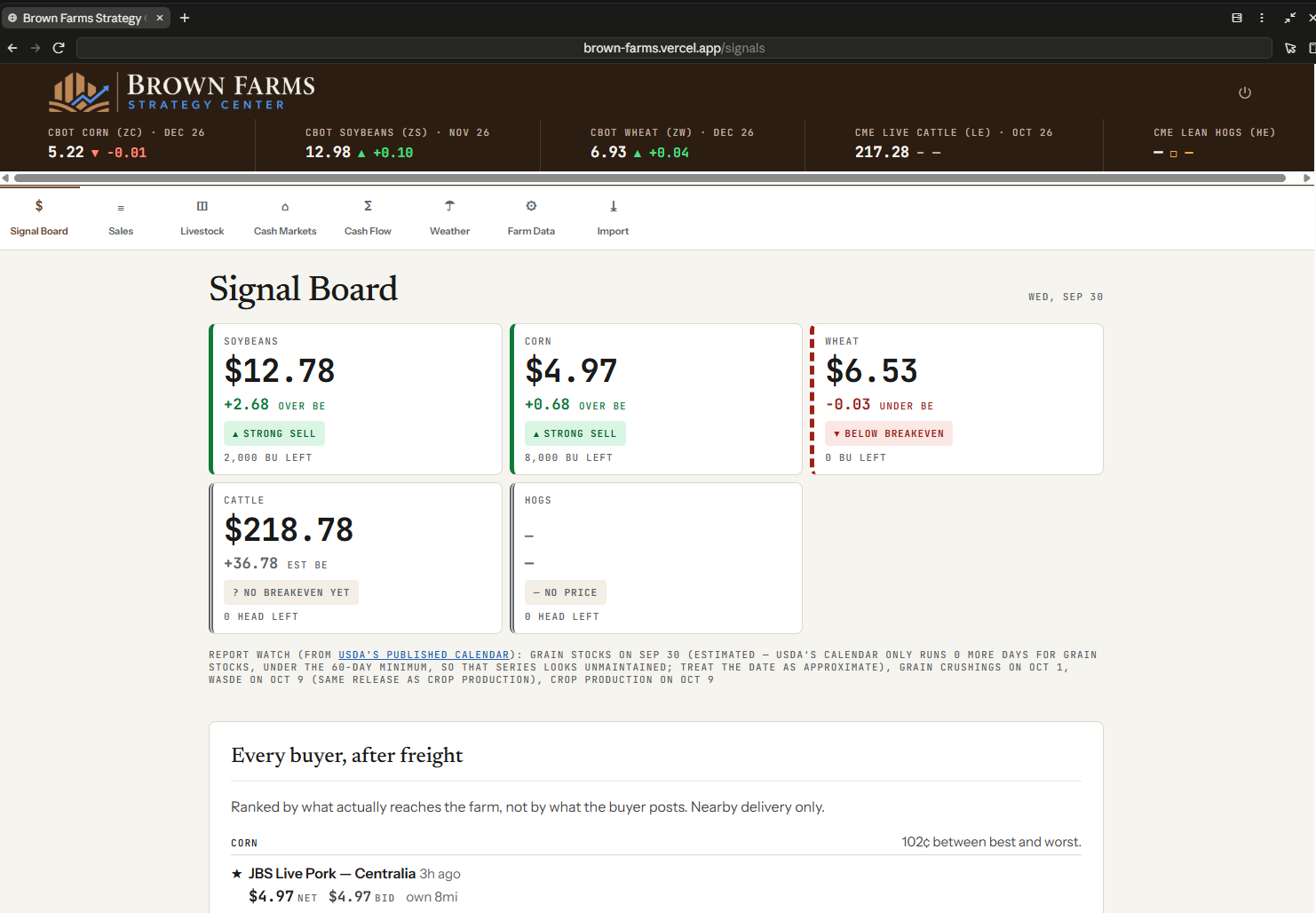Click the Signal Board page heading

tap(304, 289)
